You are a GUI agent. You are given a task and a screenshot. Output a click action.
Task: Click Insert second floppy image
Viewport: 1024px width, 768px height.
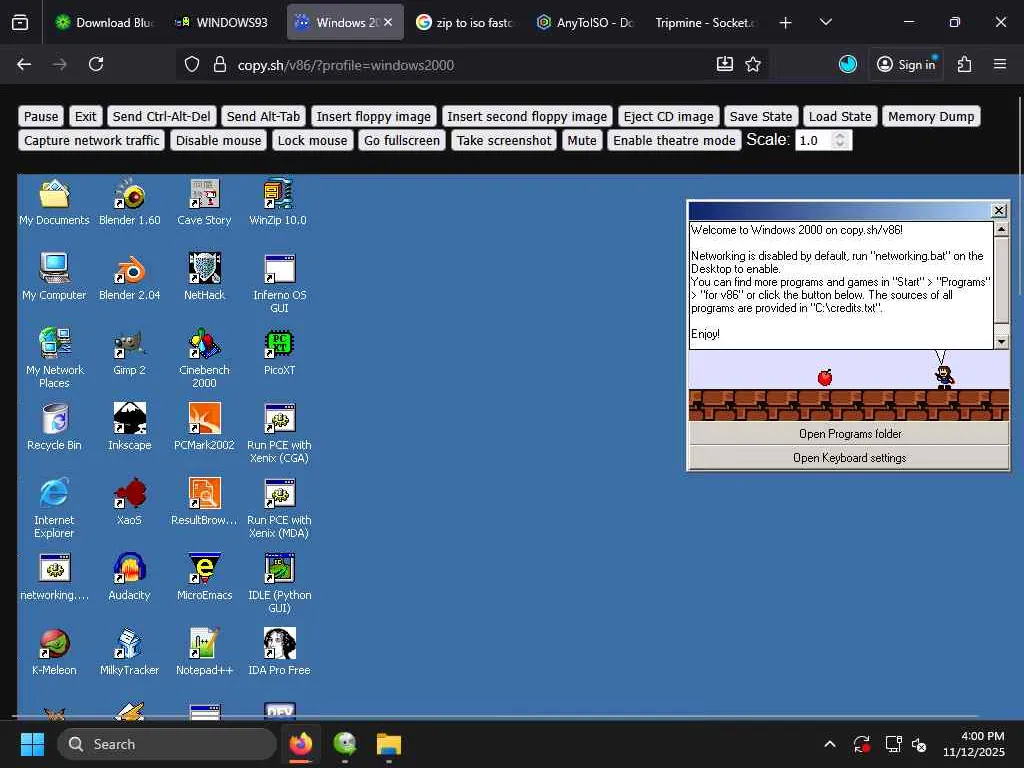[527, 116]
